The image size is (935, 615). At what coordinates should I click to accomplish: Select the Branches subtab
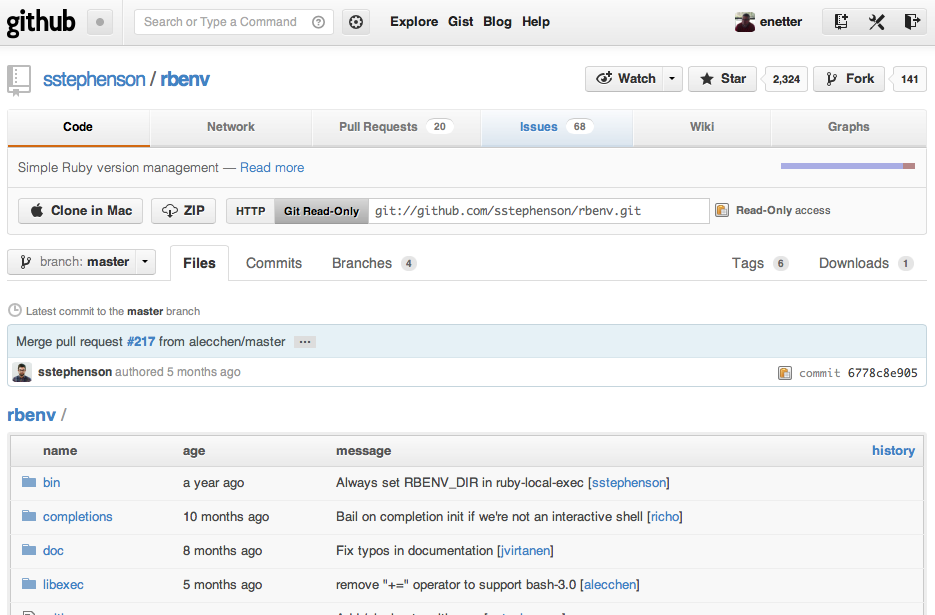[374, 263]
